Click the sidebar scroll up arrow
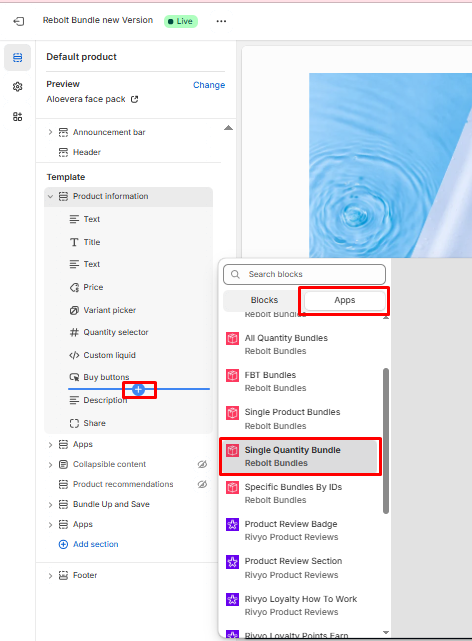472x641 pixels. click(228, 128)
